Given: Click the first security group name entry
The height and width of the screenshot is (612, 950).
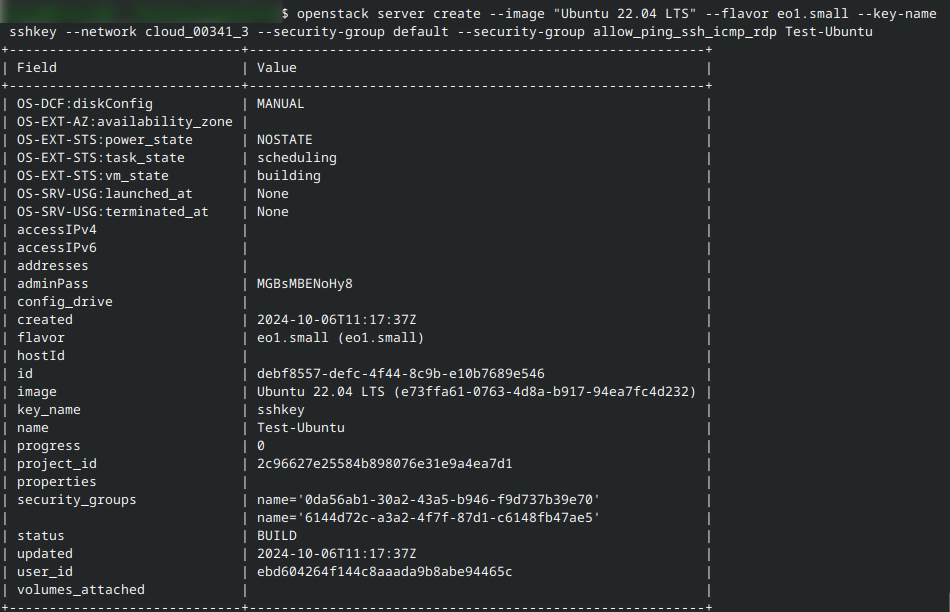Looking at the screenshot, I should click(428, 500).
